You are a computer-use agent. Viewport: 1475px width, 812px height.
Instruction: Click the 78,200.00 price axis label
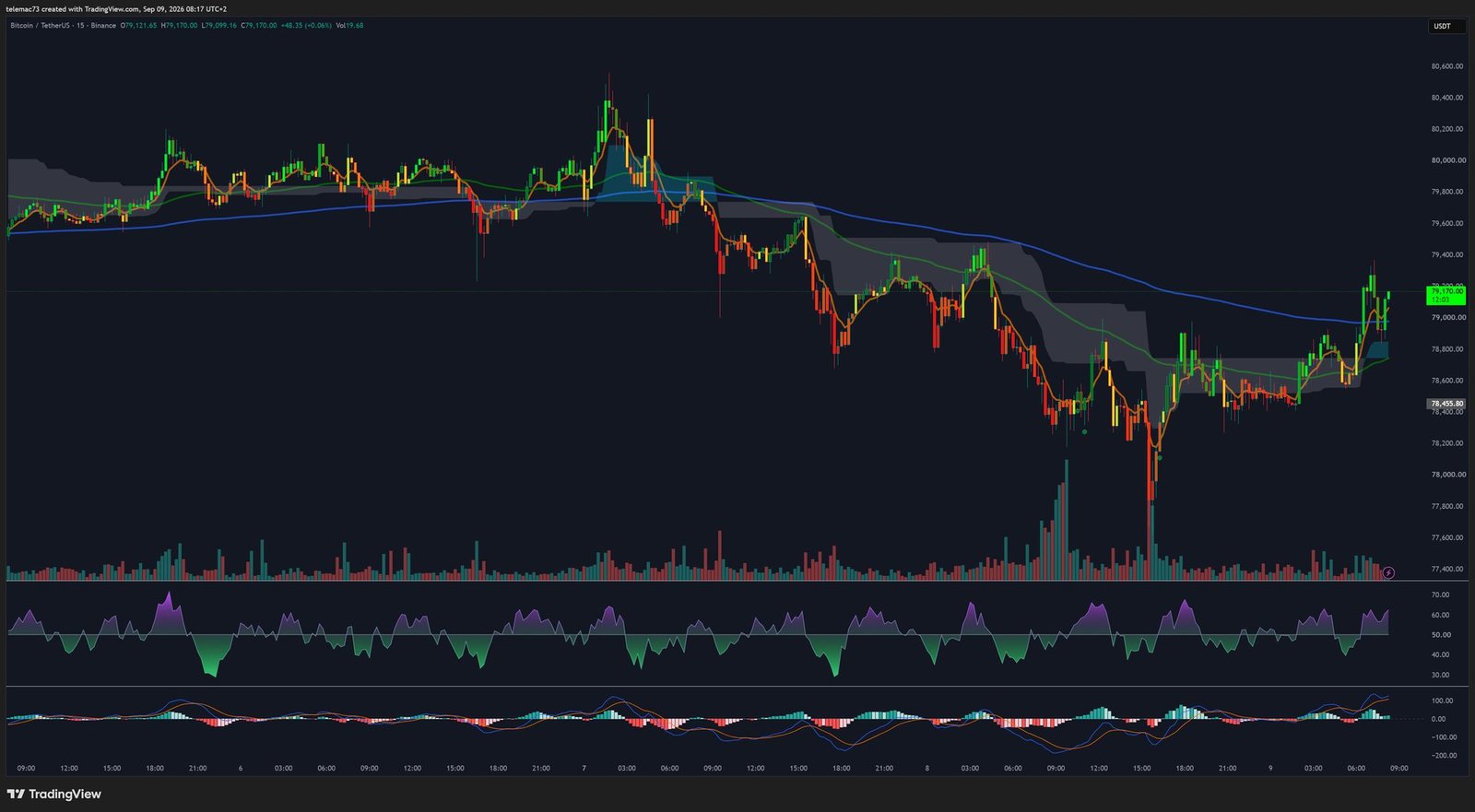tap(1447, 443)
